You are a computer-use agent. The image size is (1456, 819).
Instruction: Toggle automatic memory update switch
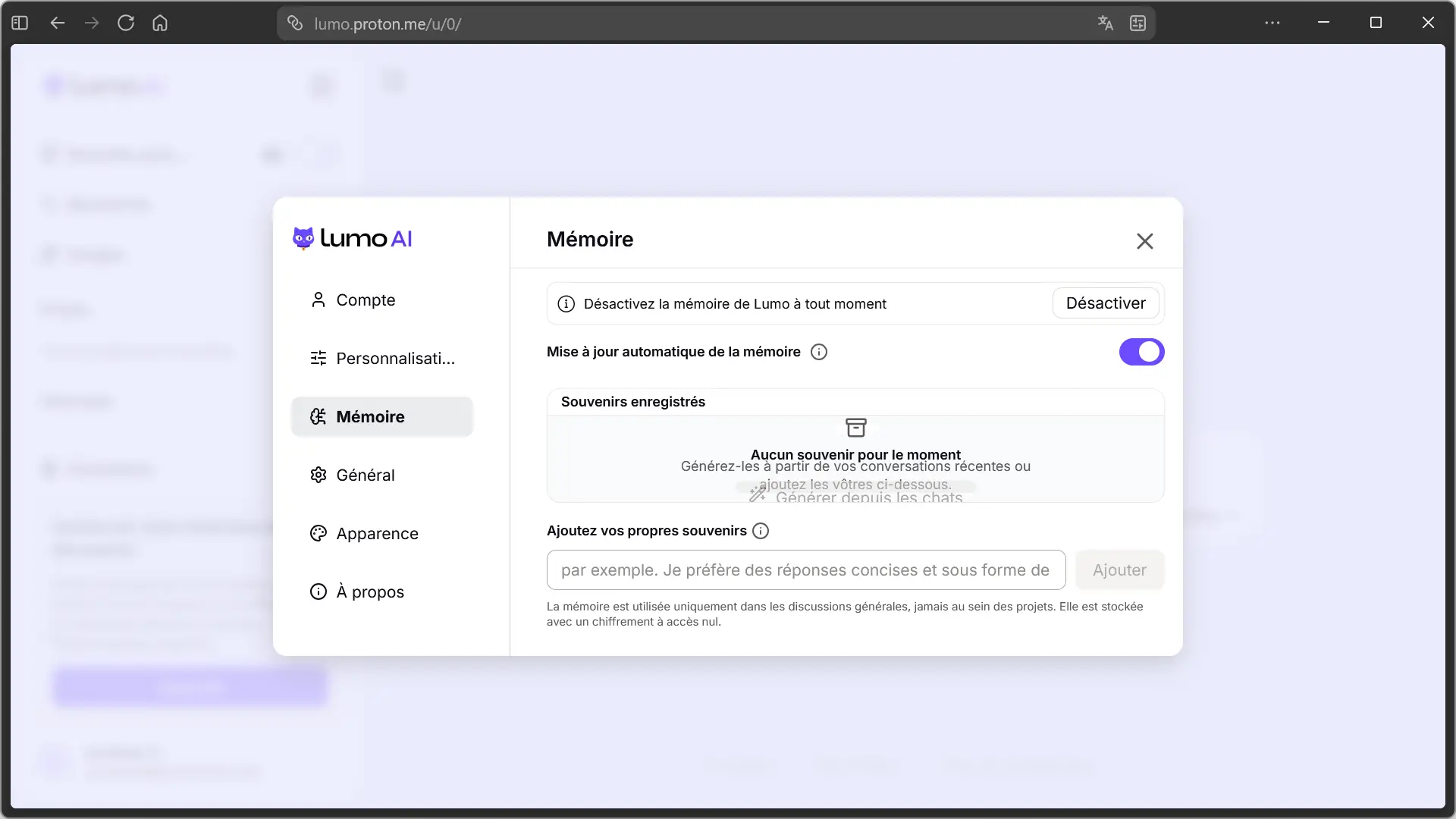(x=1141, y=352)
